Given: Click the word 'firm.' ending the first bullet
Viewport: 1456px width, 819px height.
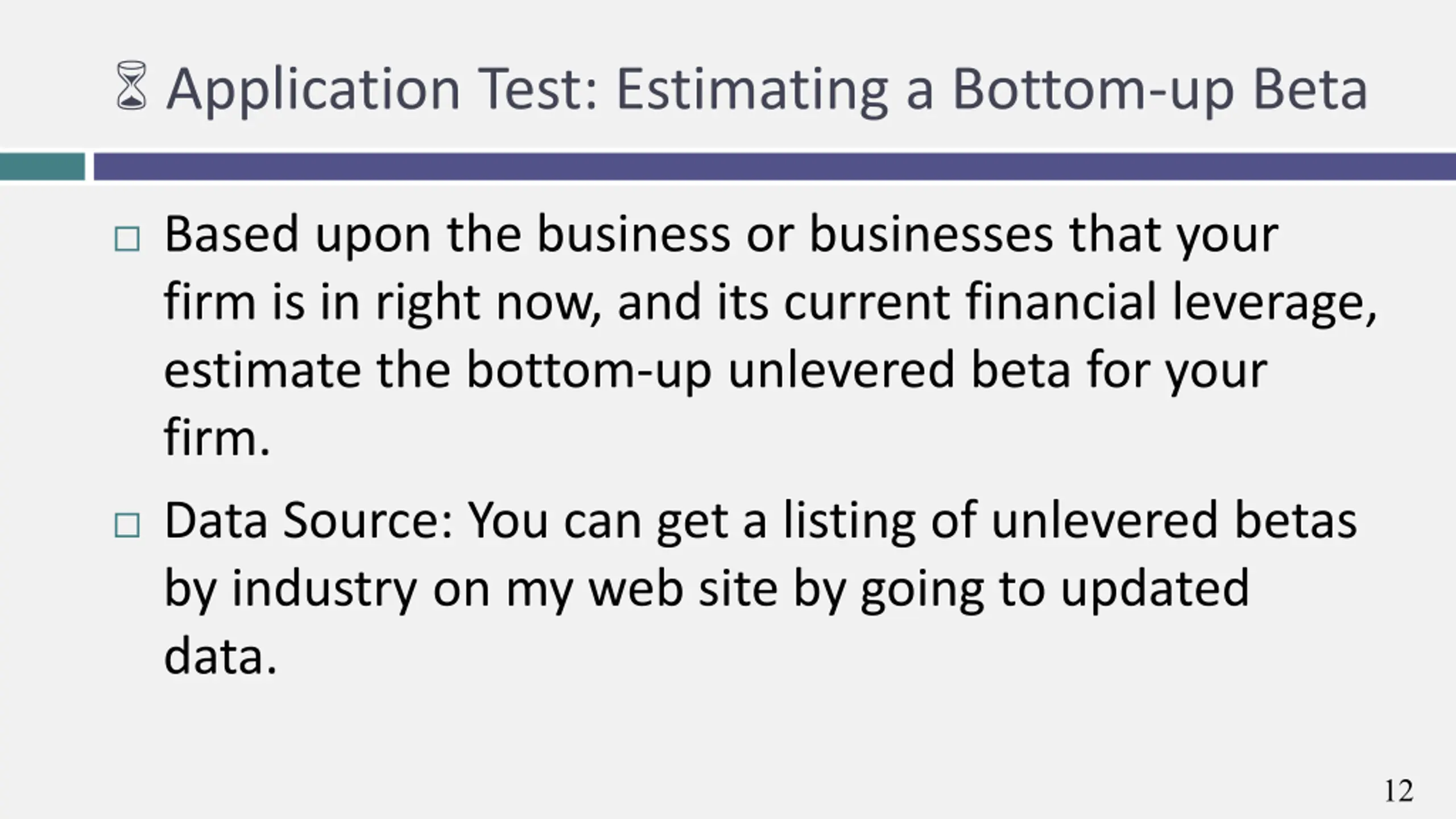Looking at the screenshot, I should (x=217, y=437).
